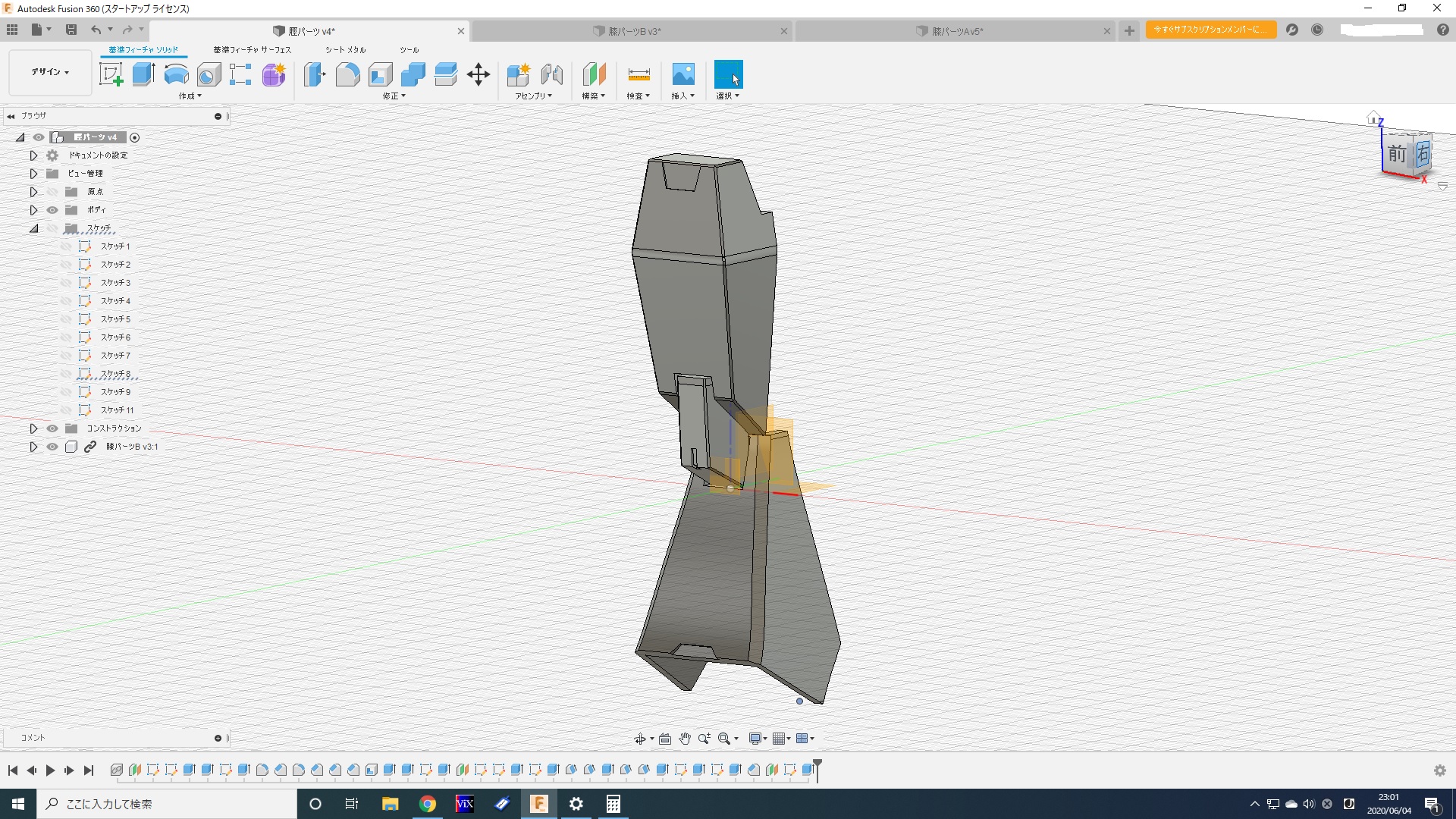Open Chrome from the Windows taskbar
Viewport: 1456px width, 819px height.
point(428,804)
